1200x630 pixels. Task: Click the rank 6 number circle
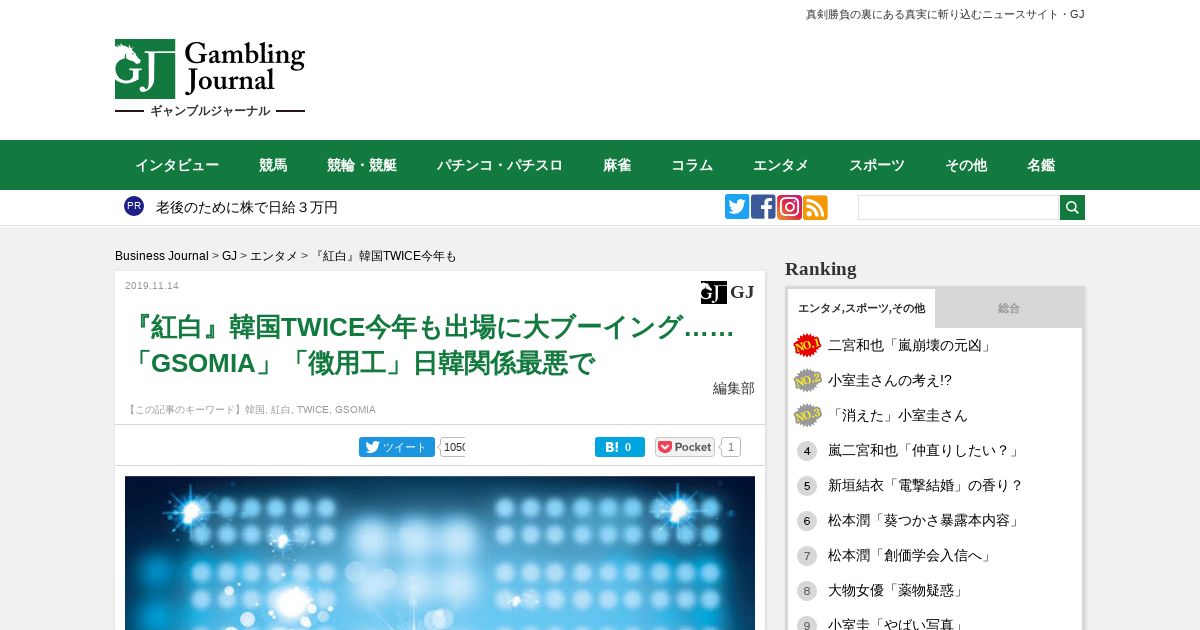tap(807, 521)
